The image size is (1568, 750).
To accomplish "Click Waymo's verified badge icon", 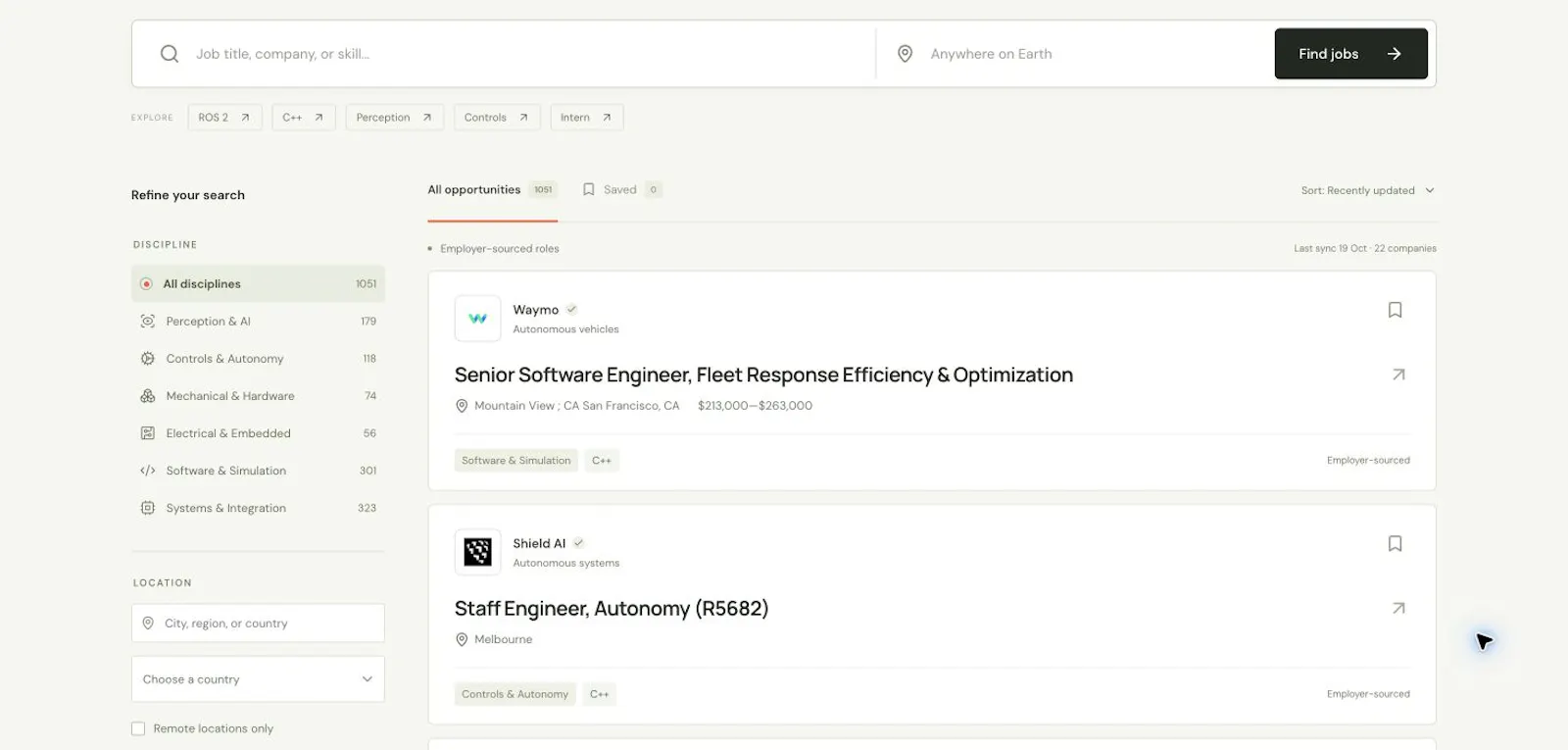I will pyautogui.click(x=571, y=310).
